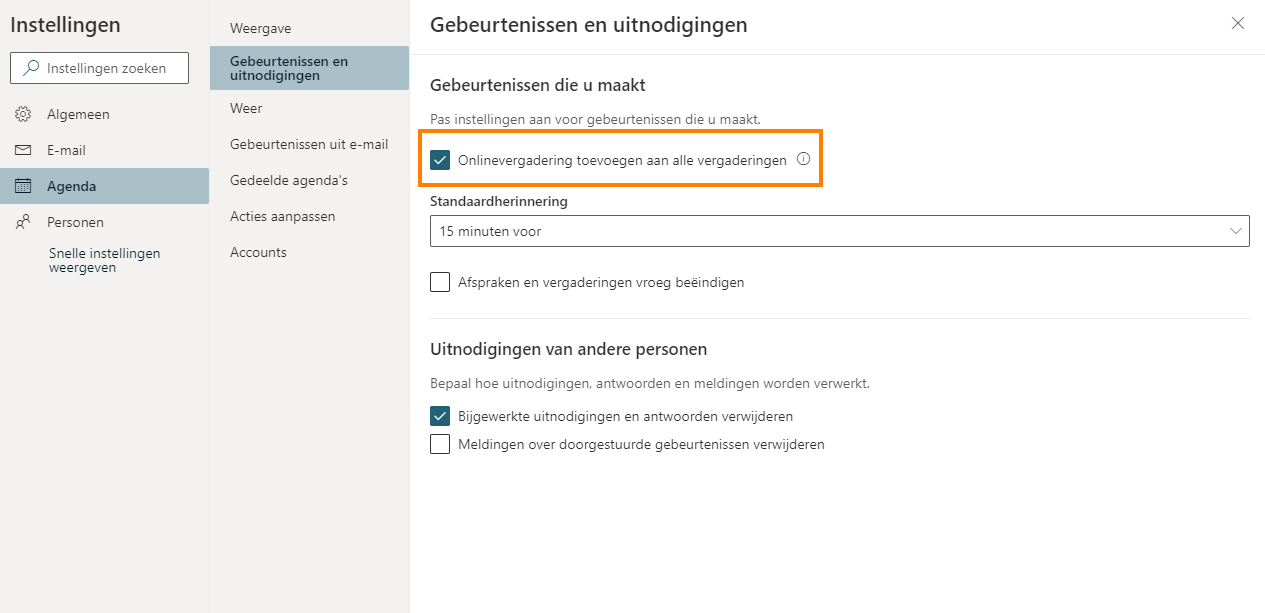
Task: Open Gebeurtenissen uit e-mail section
Action: (310, 144)
